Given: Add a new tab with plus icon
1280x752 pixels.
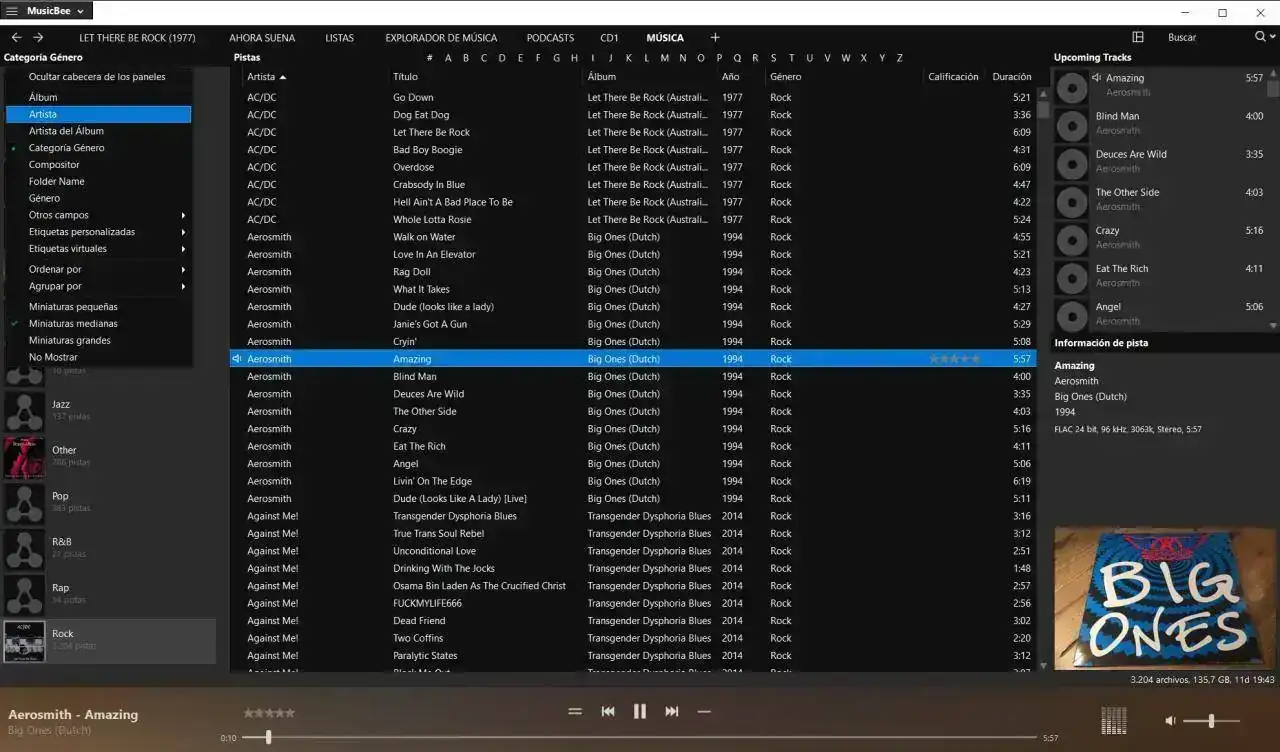Looking at the screenshot, I should tap(715, 38).
